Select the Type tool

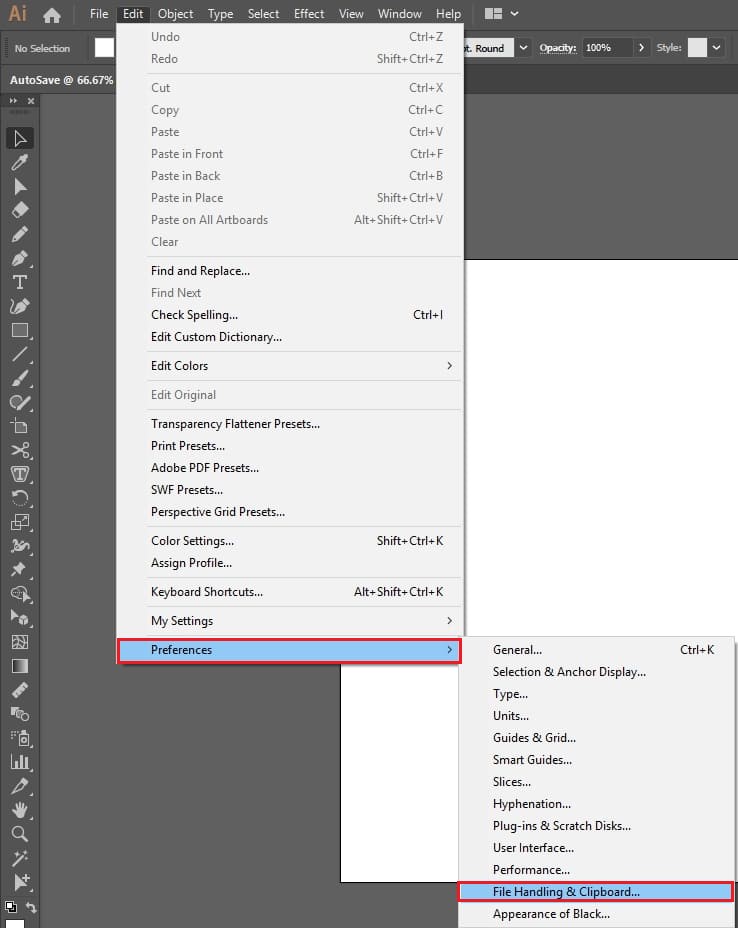(20, 282)
